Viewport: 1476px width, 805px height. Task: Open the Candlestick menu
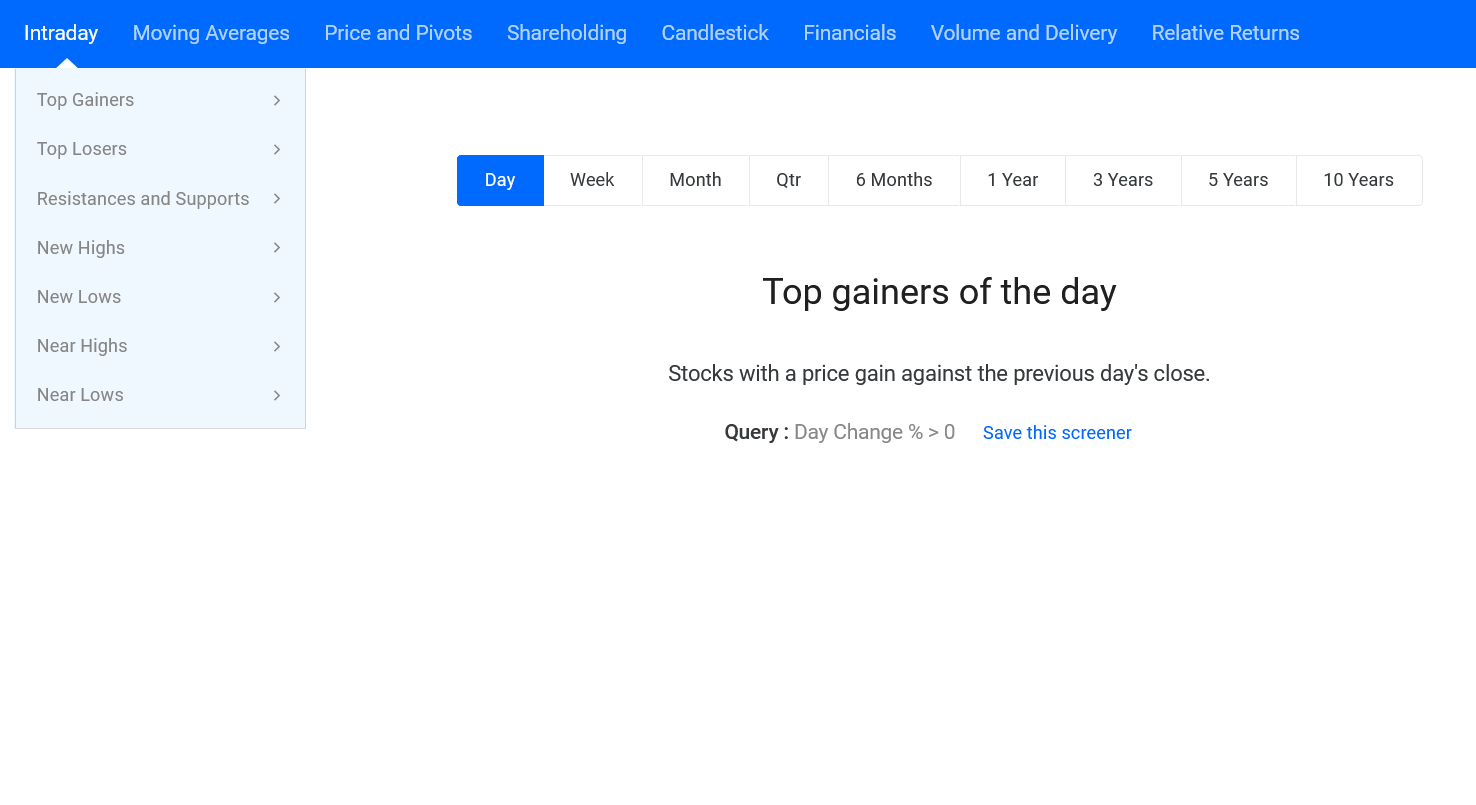tap(715, 33)
